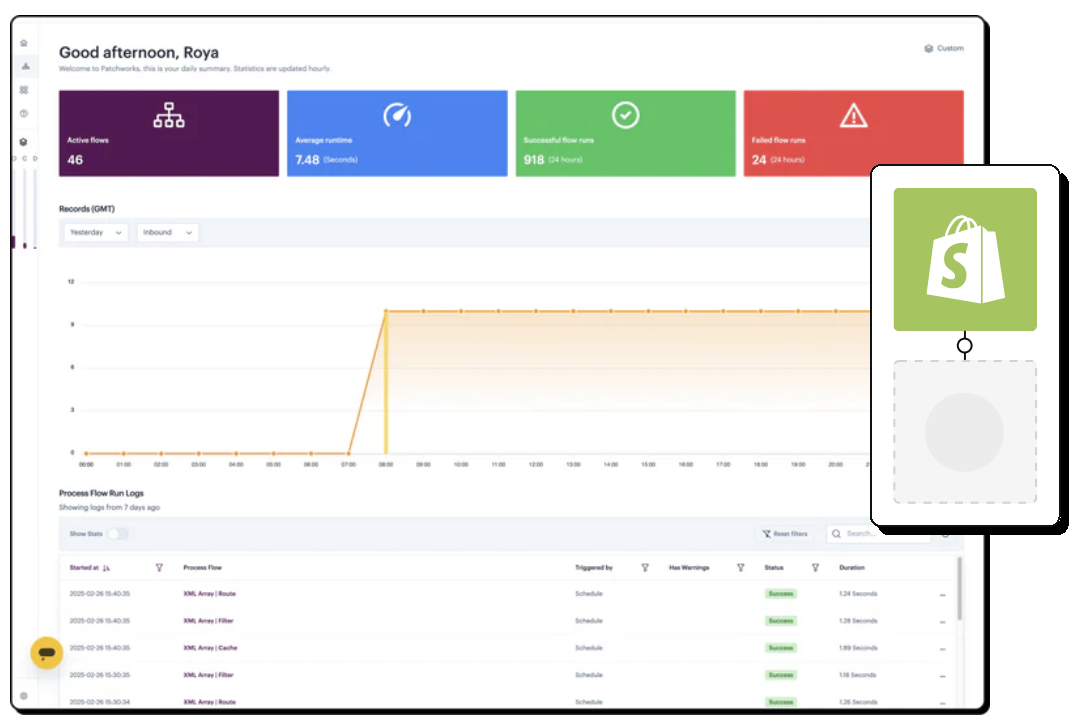Open the XML Array | Filter run at 15:40:35
1086x728 pixels.
coord(208,621)
